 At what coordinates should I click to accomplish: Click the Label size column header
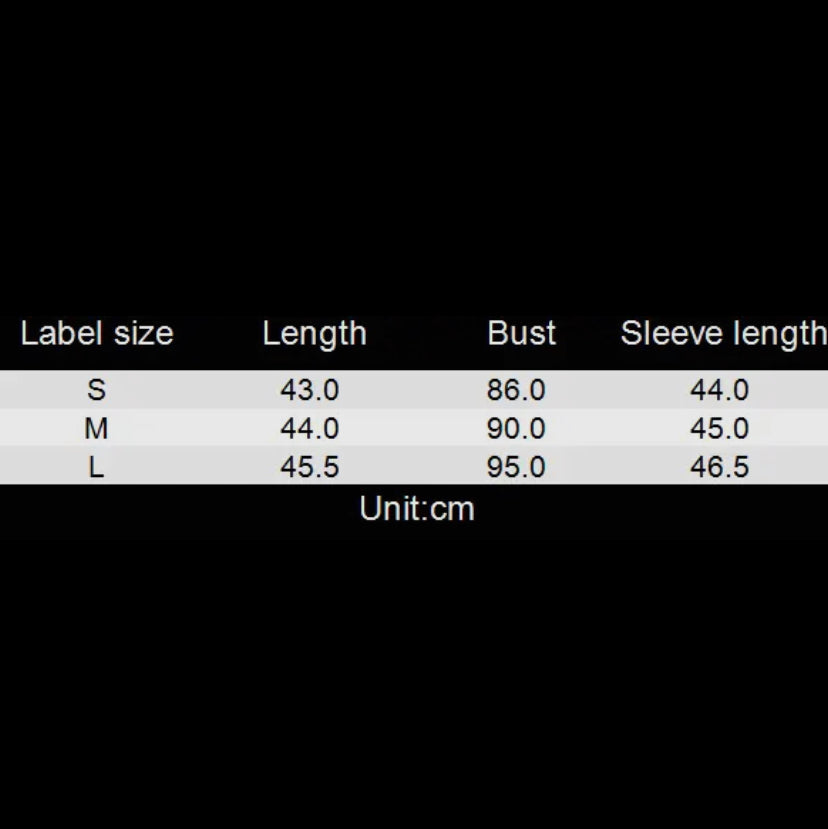pos(97,333)
